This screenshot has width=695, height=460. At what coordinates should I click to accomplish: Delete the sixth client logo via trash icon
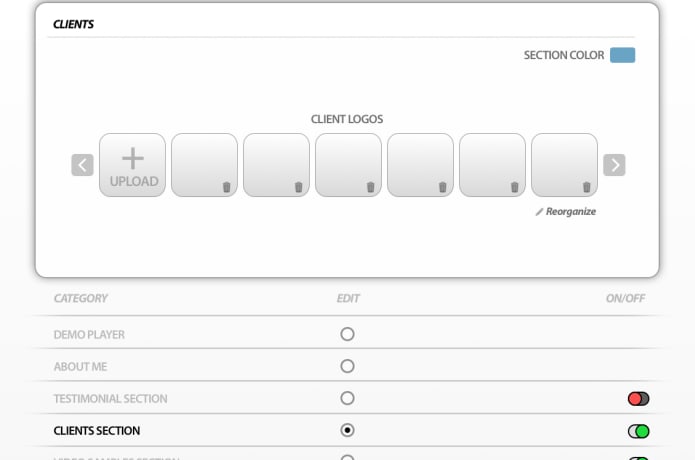[586, 187]
